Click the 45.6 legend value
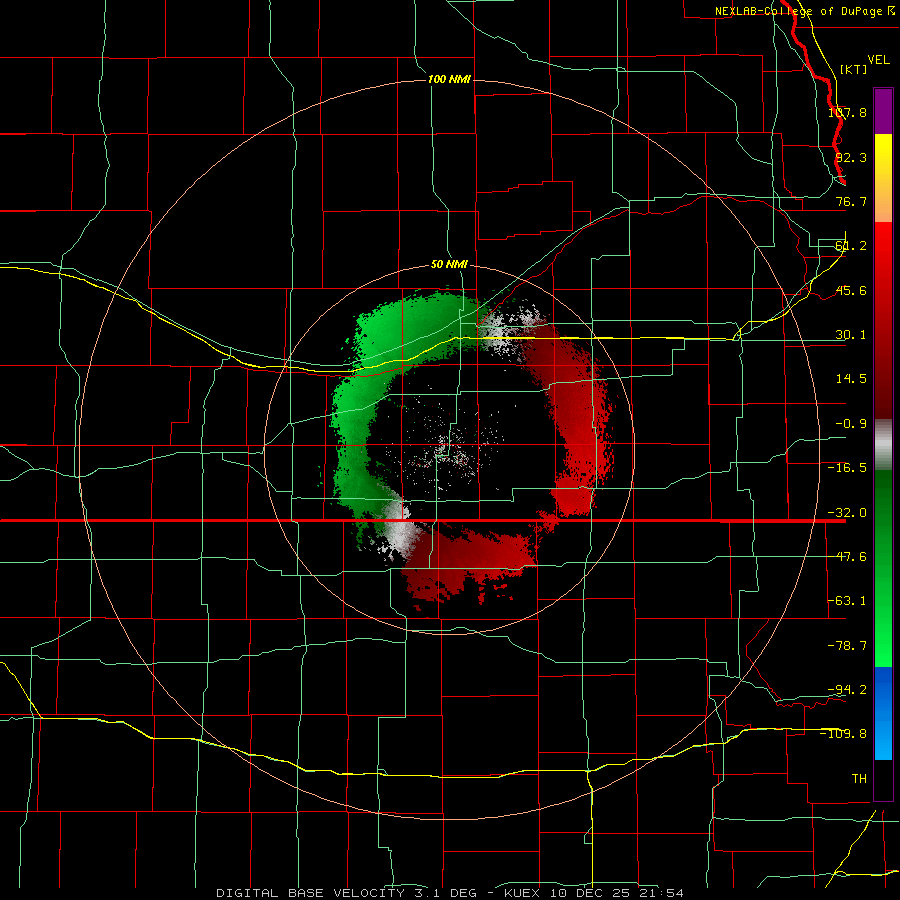The width and height of the screenshot is (900, 900). [x=851, y=290]
